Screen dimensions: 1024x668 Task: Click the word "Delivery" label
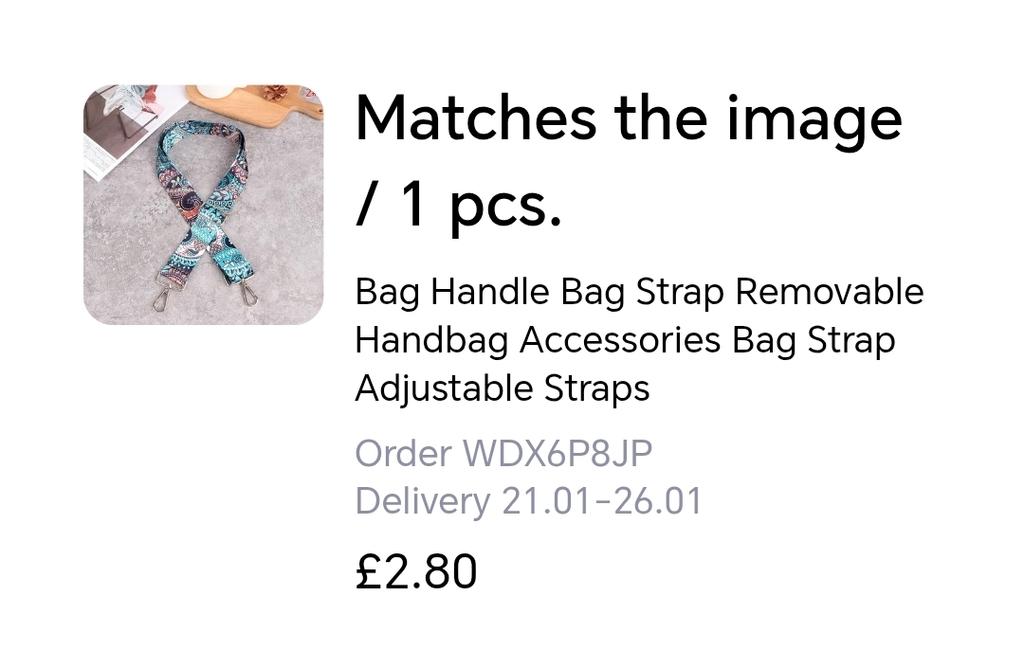click(423, 501)
